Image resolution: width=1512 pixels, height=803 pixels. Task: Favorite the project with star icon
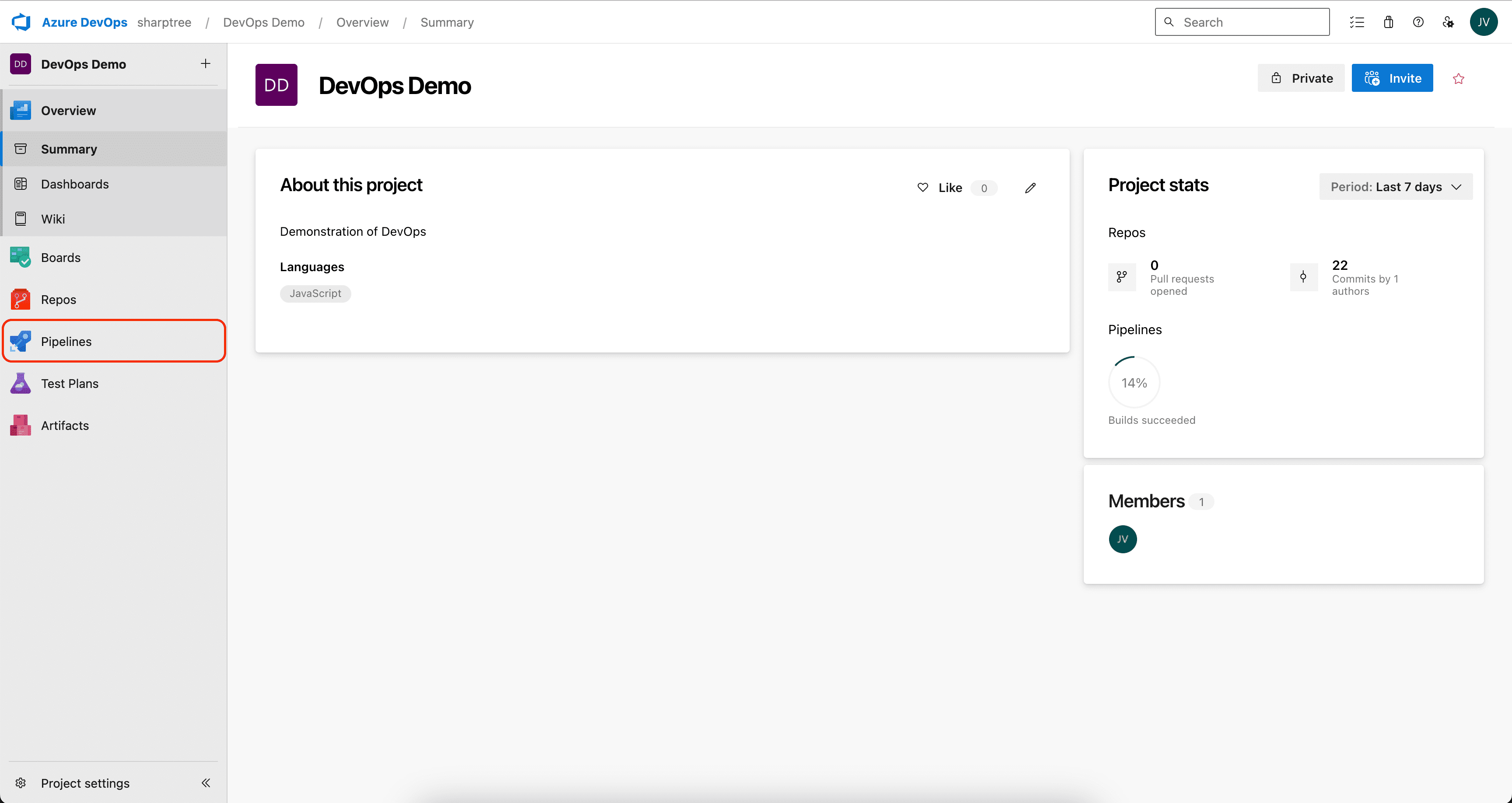pos(1459,79)
